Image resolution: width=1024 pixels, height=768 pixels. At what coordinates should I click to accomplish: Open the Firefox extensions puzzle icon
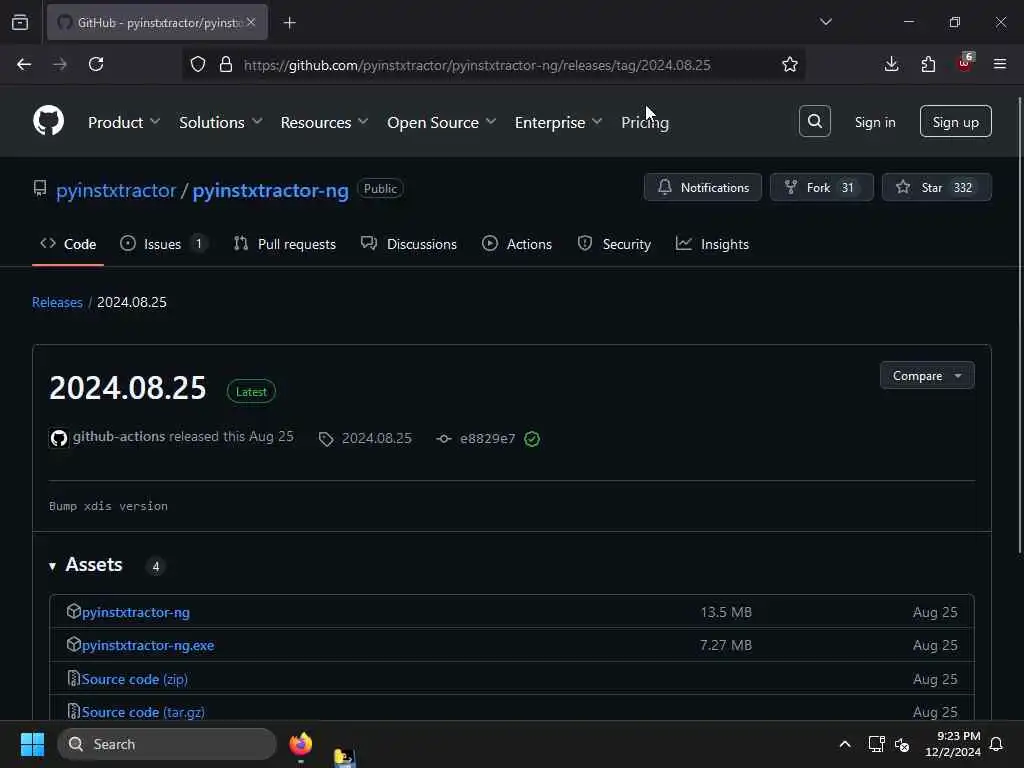pos(928,64)
